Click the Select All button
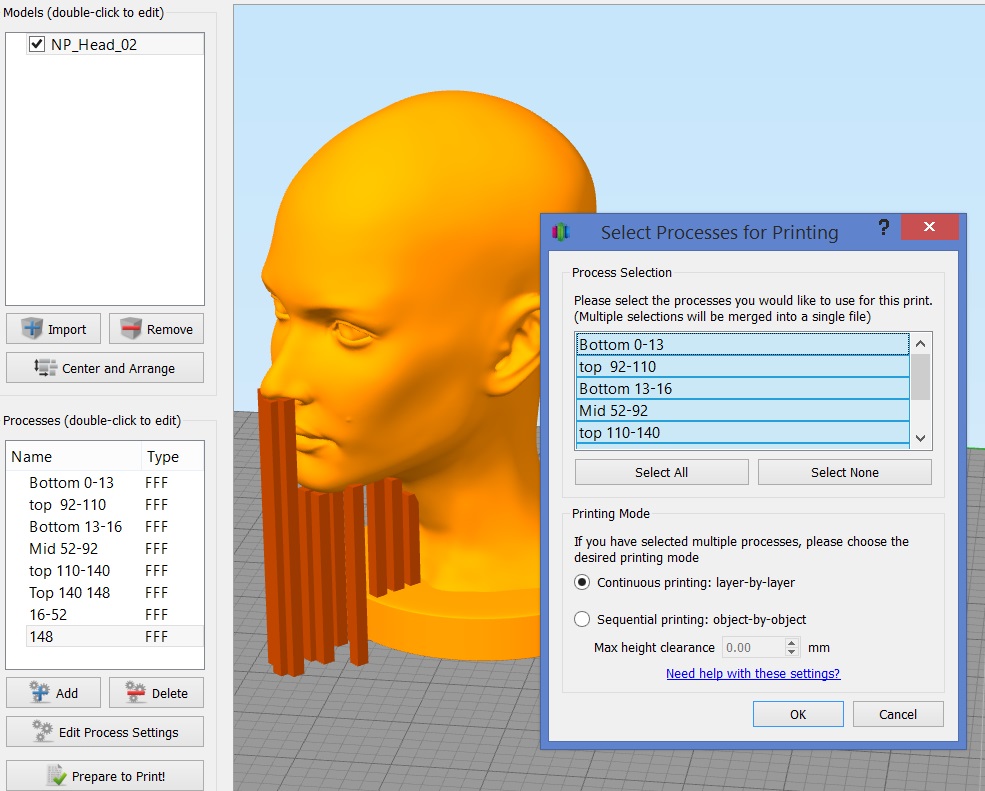 click(x=661, y=472)
